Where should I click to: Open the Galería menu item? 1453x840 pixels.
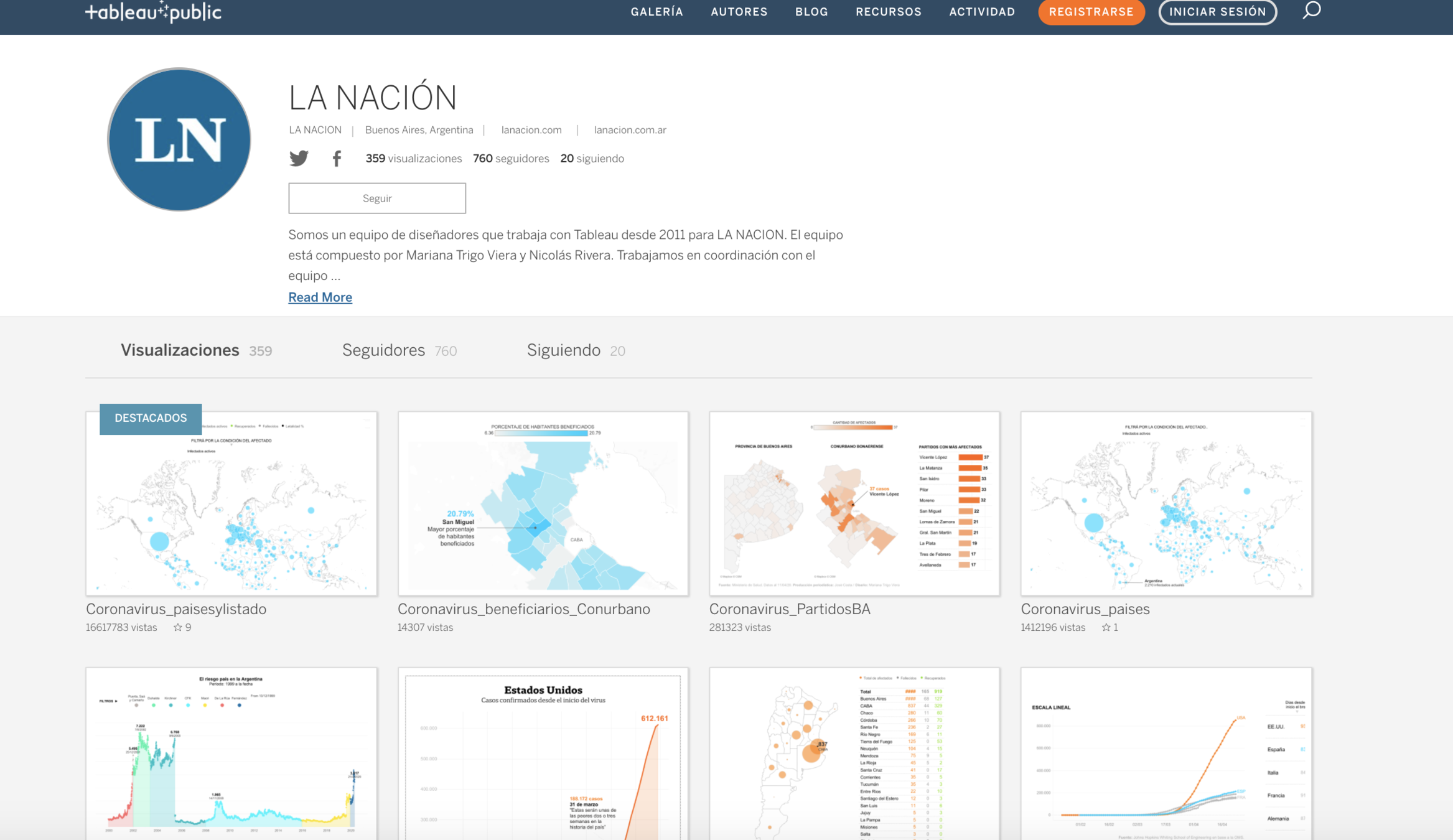656,12
